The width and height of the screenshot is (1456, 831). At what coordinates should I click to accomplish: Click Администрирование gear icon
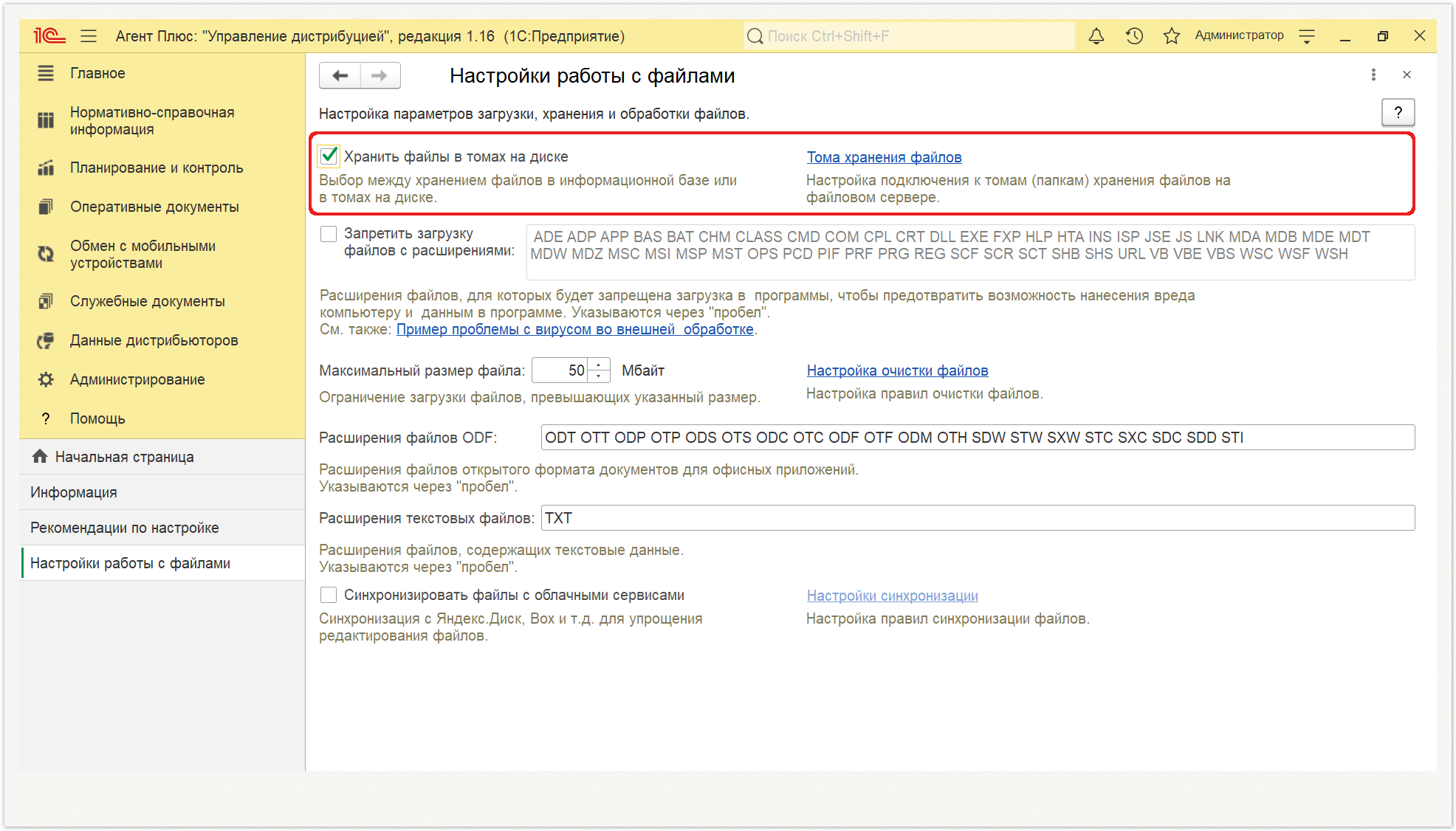coord(46,379)
